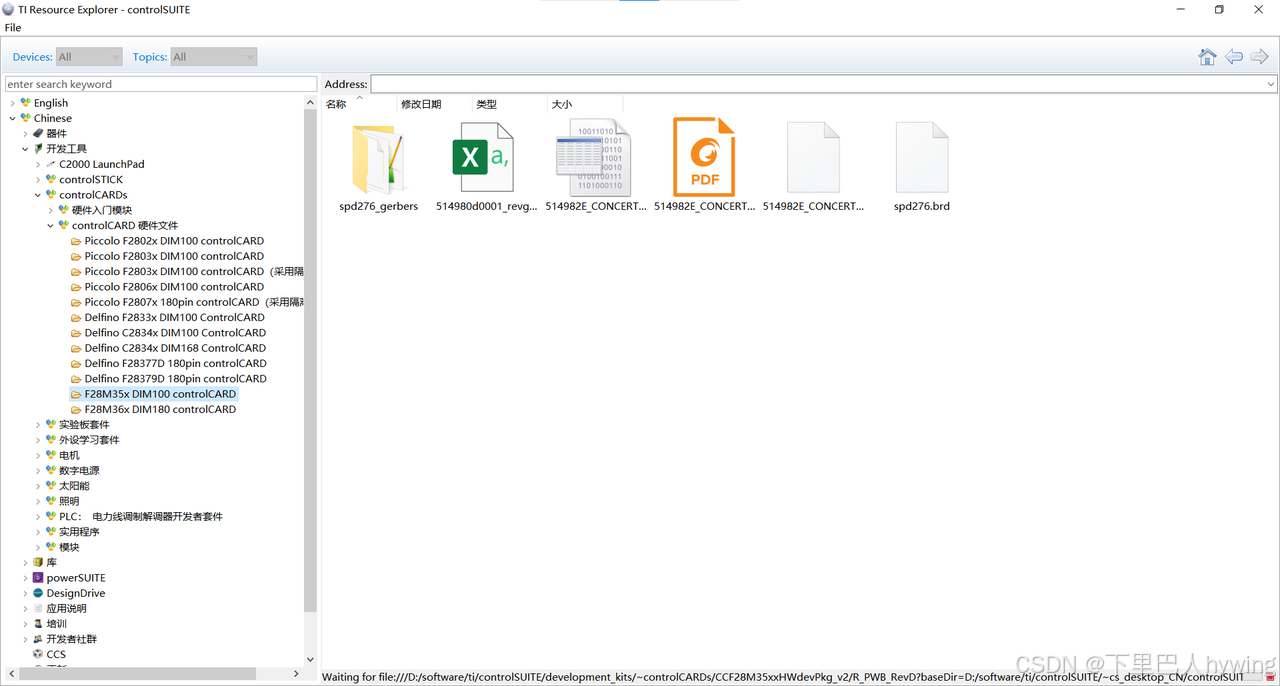Click the C2000 LaunchPad tree icon
Screen dimensions: 1280x686
51,164
